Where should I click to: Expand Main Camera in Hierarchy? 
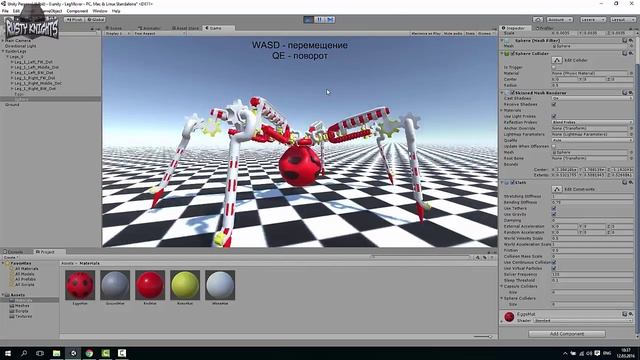pos(3,41)
